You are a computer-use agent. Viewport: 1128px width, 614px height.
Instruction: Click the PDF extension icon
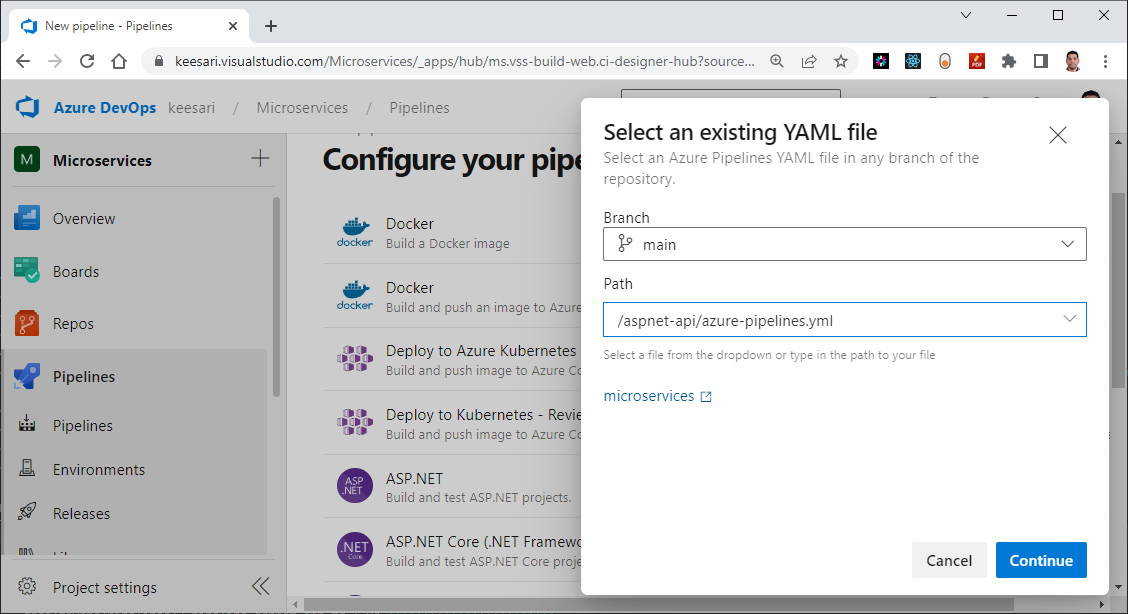pyautogui.click(x=977, y=61)
